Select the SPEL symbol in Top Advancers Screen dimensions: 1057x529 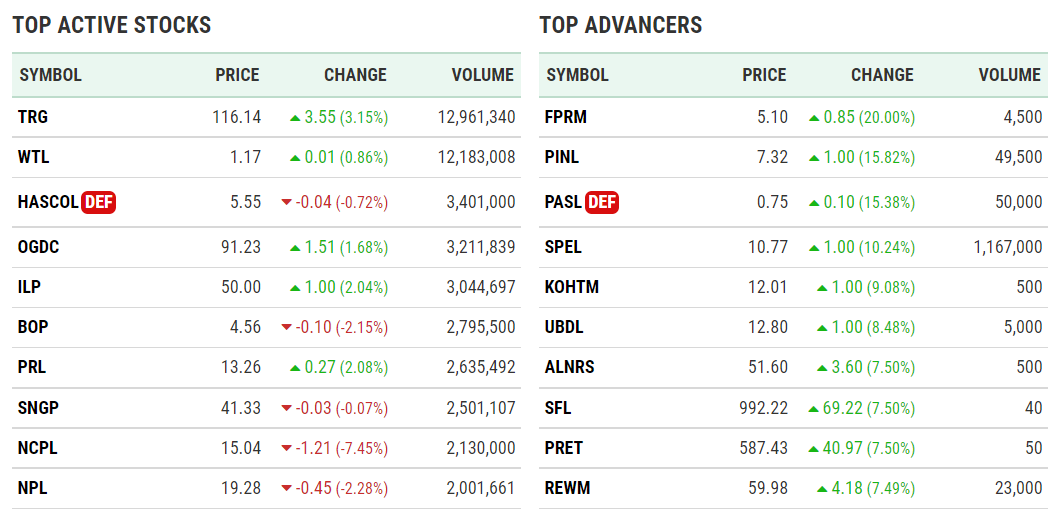click(564, 247)
